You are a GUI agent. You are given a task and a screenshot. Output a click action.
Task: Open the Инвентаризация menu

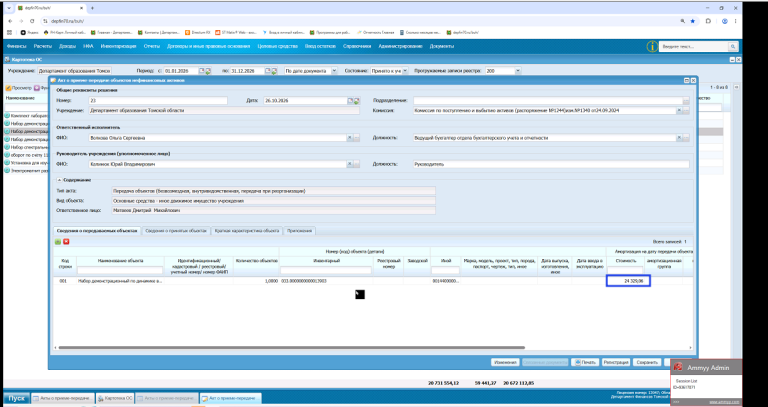click(118, 47)
